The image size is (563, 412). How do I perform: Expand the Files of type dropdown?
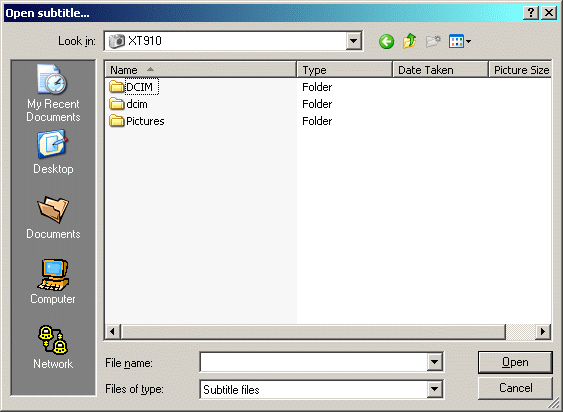(x=434, y=389)
